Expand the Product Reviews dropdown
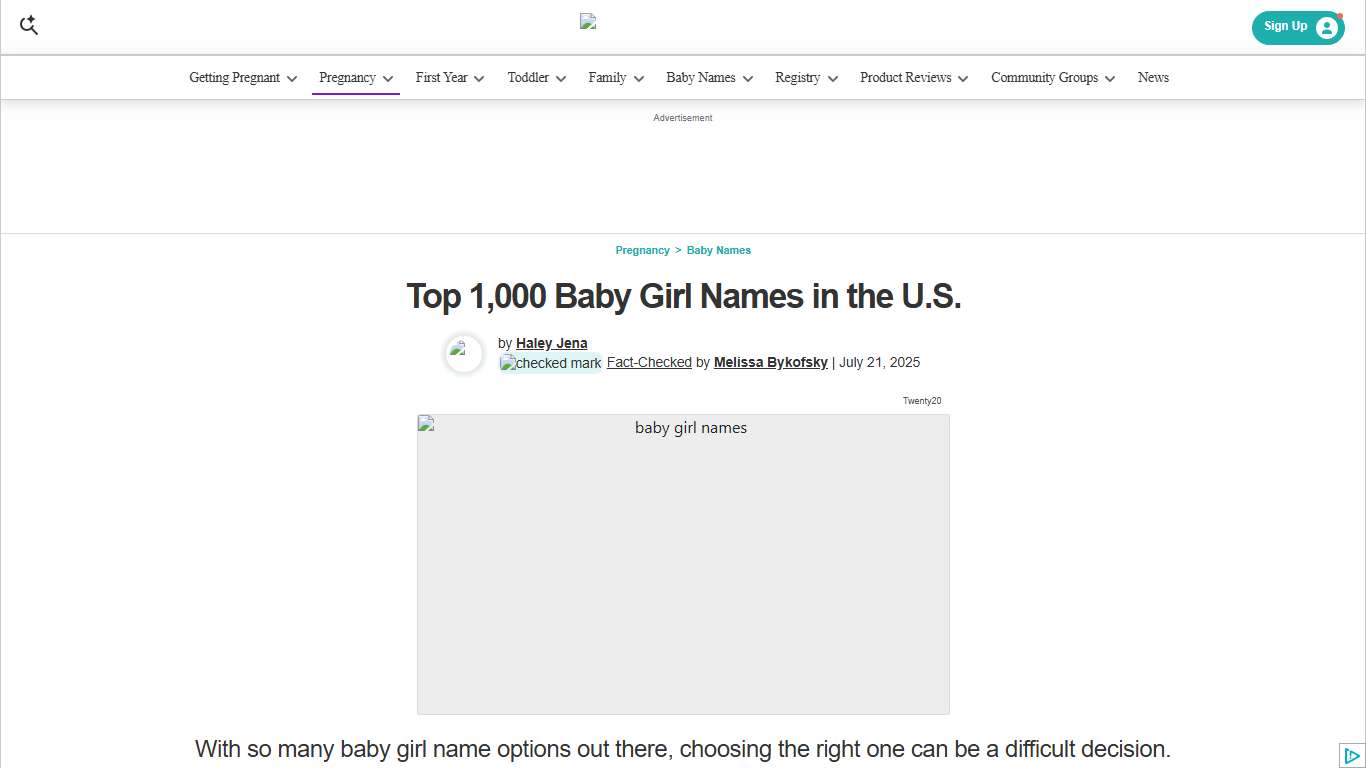Viewport: 1366px width, 768px height. tap(963, 77)
